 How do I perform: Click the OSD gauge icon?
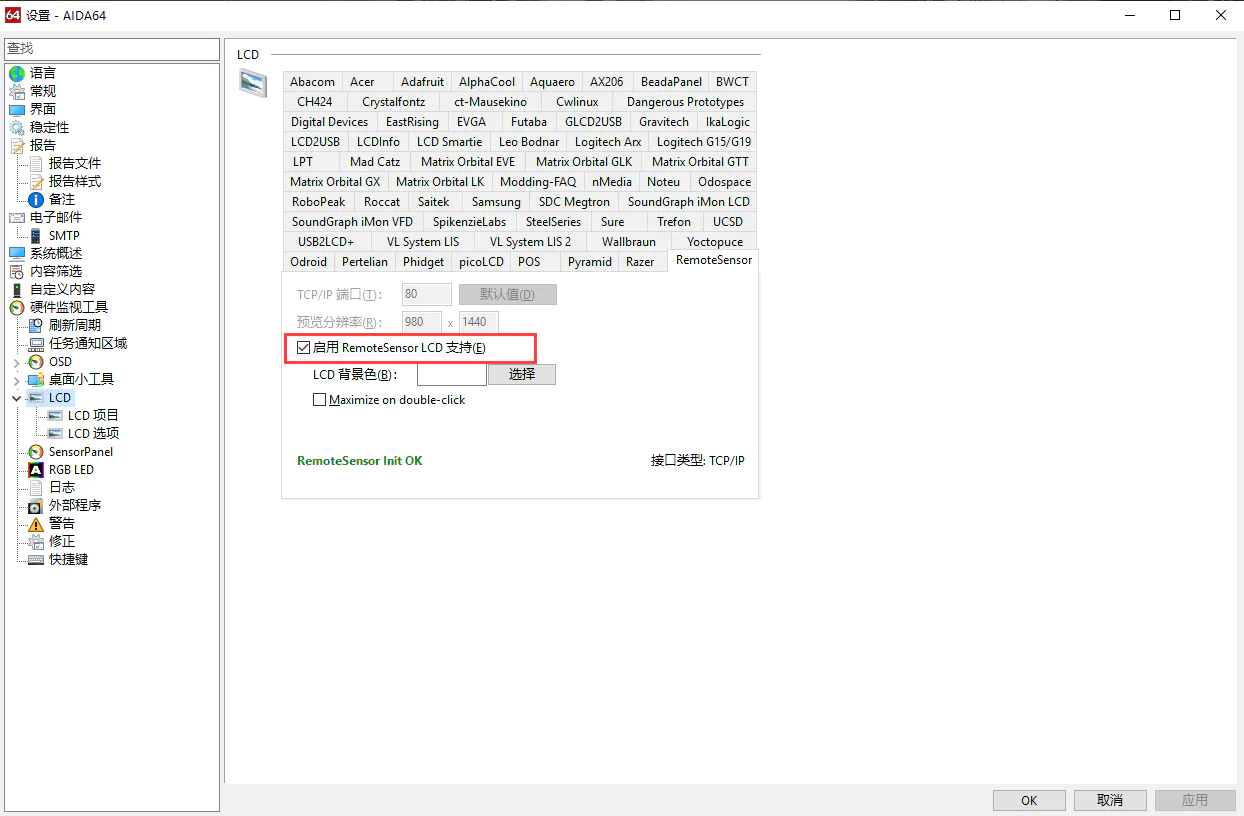36,361
